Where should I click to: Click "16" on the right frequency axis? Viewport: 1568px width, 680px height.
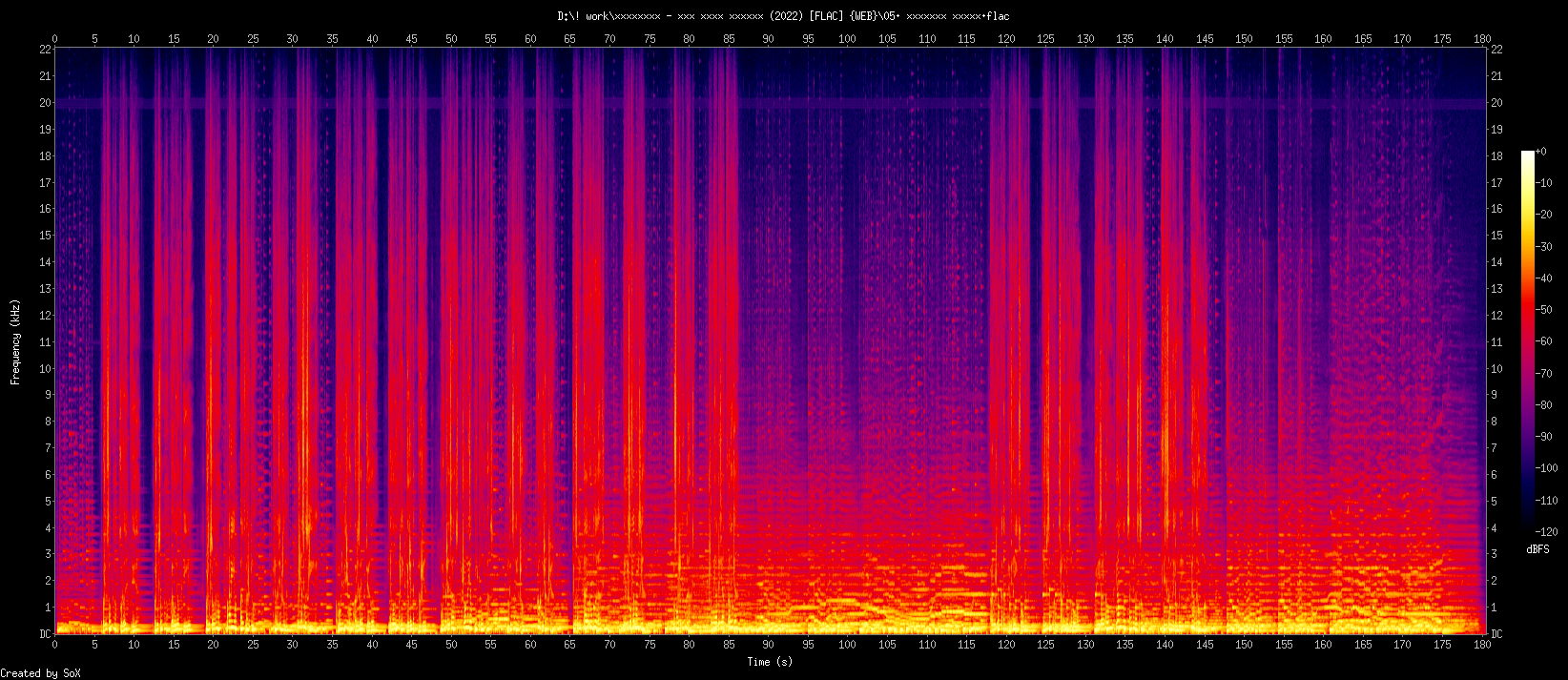click(x=1496, y=209)
